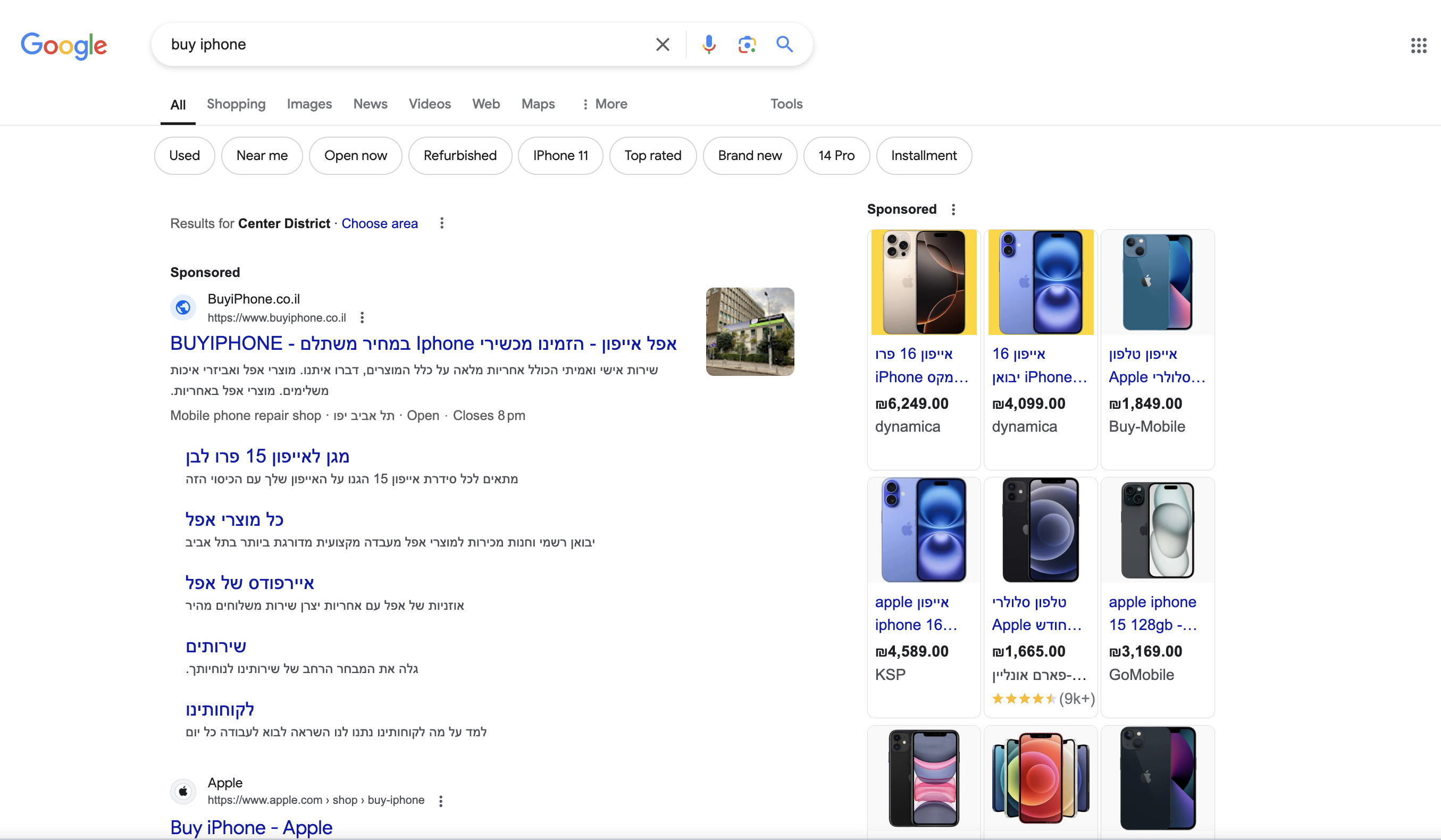The image size is (1441, 840).
Task: Apply the 14 Pro filter chip
Action: (836, 156)
